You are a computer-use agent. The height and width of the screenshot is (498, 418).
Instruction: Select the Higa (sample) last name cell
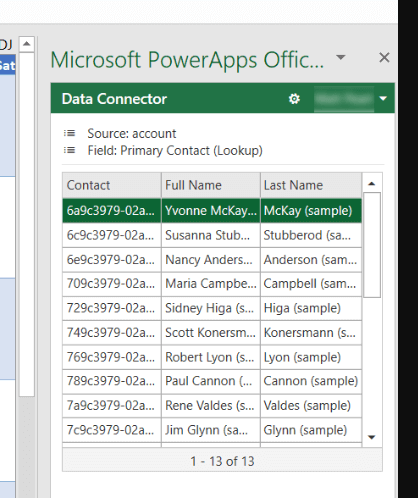[311, 308]
